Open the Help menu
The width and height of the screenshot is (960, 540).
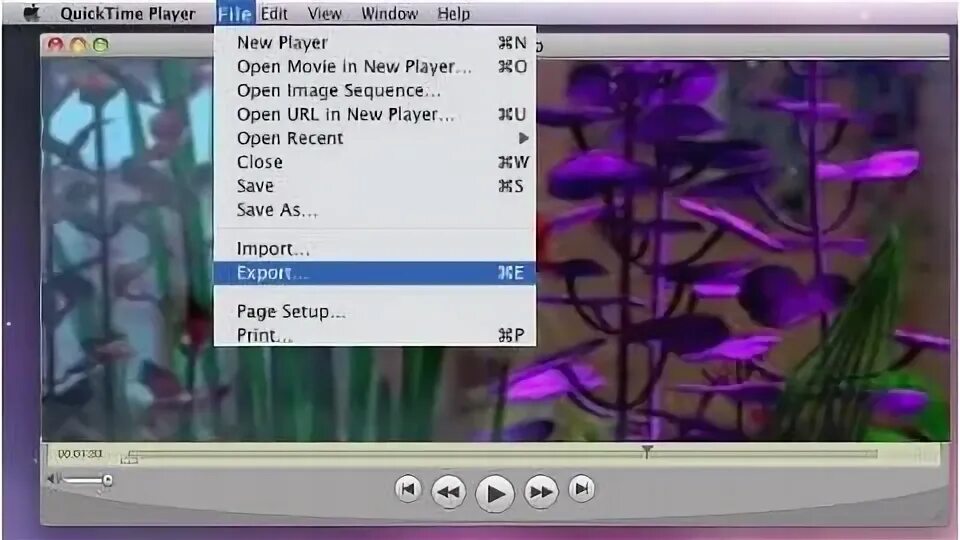pyautogui.click(x=454, y=13)
